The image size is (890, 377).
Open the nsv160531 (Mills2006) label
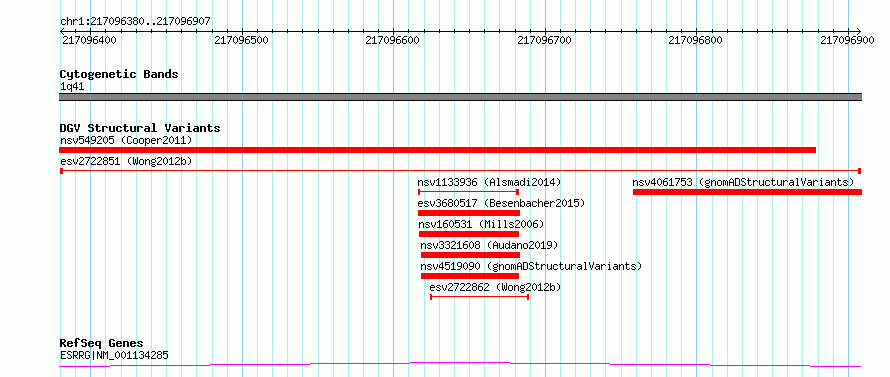click(481, 224)
